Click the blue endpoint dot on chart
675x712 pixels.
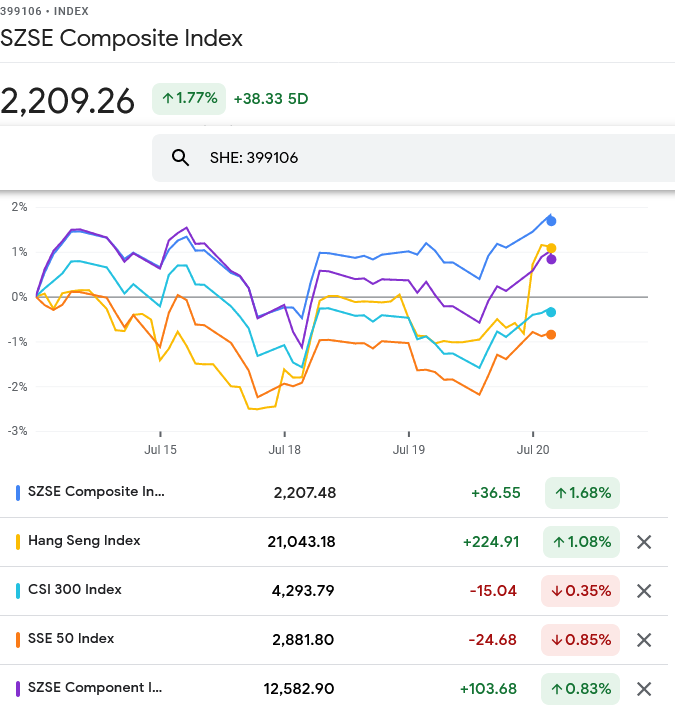[551, 221]
